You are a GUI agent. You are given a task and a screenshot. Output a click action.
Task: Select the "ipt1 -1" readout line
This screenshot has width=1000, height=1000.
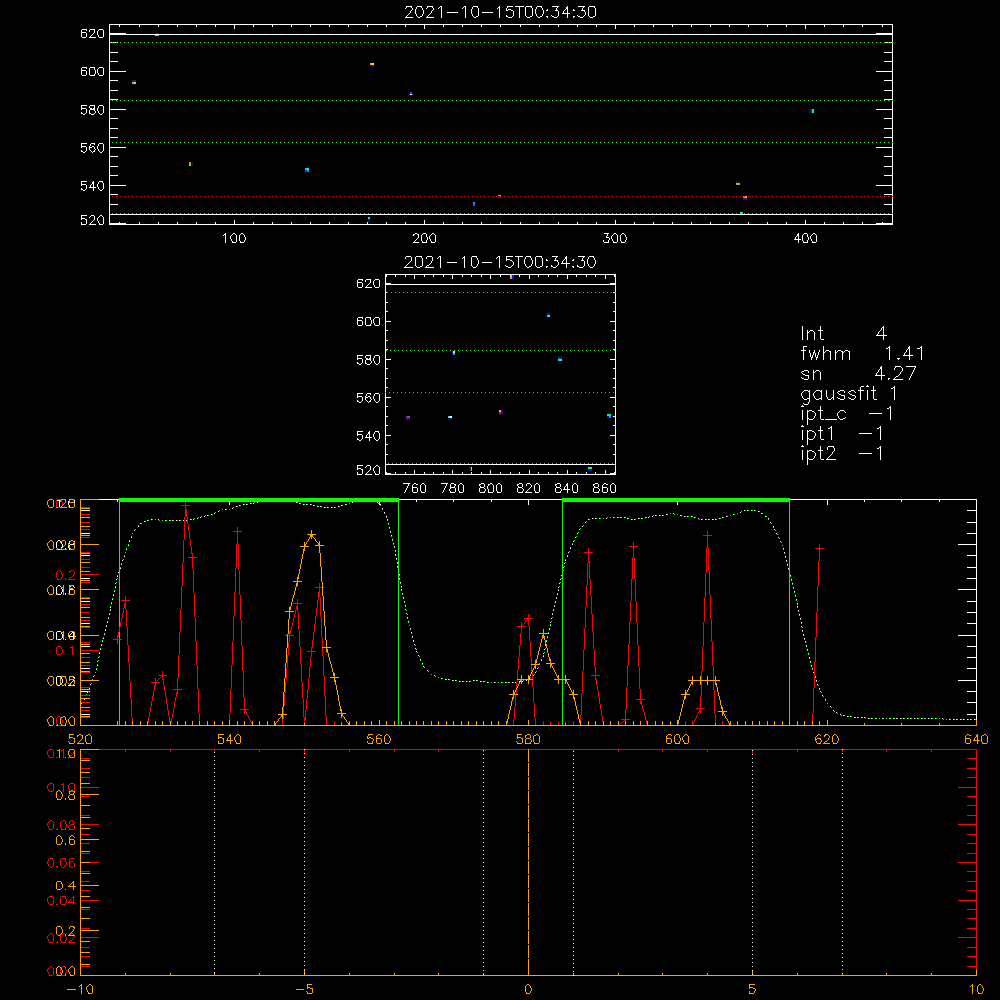(842, 434)
